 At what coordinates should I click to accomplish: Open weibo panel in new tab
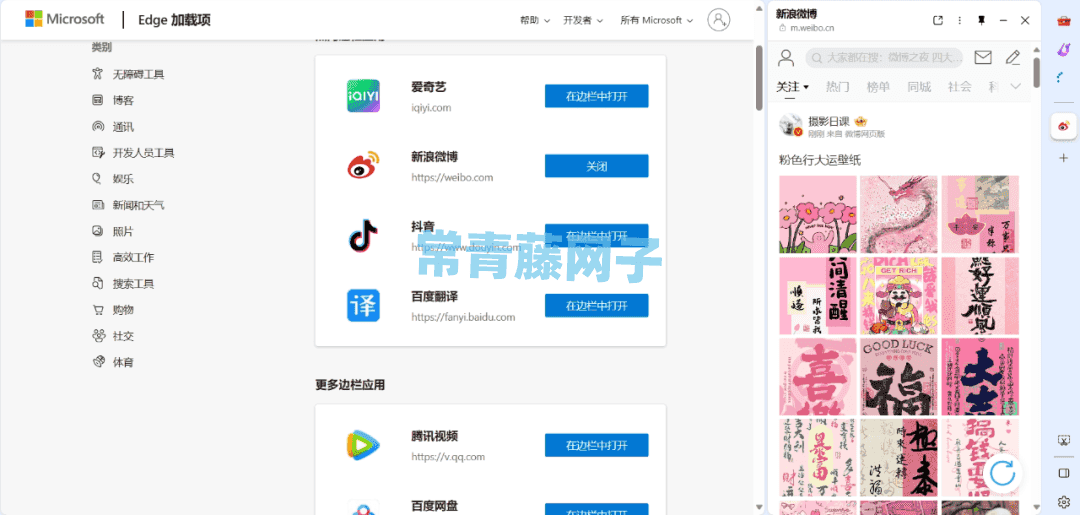937,21
